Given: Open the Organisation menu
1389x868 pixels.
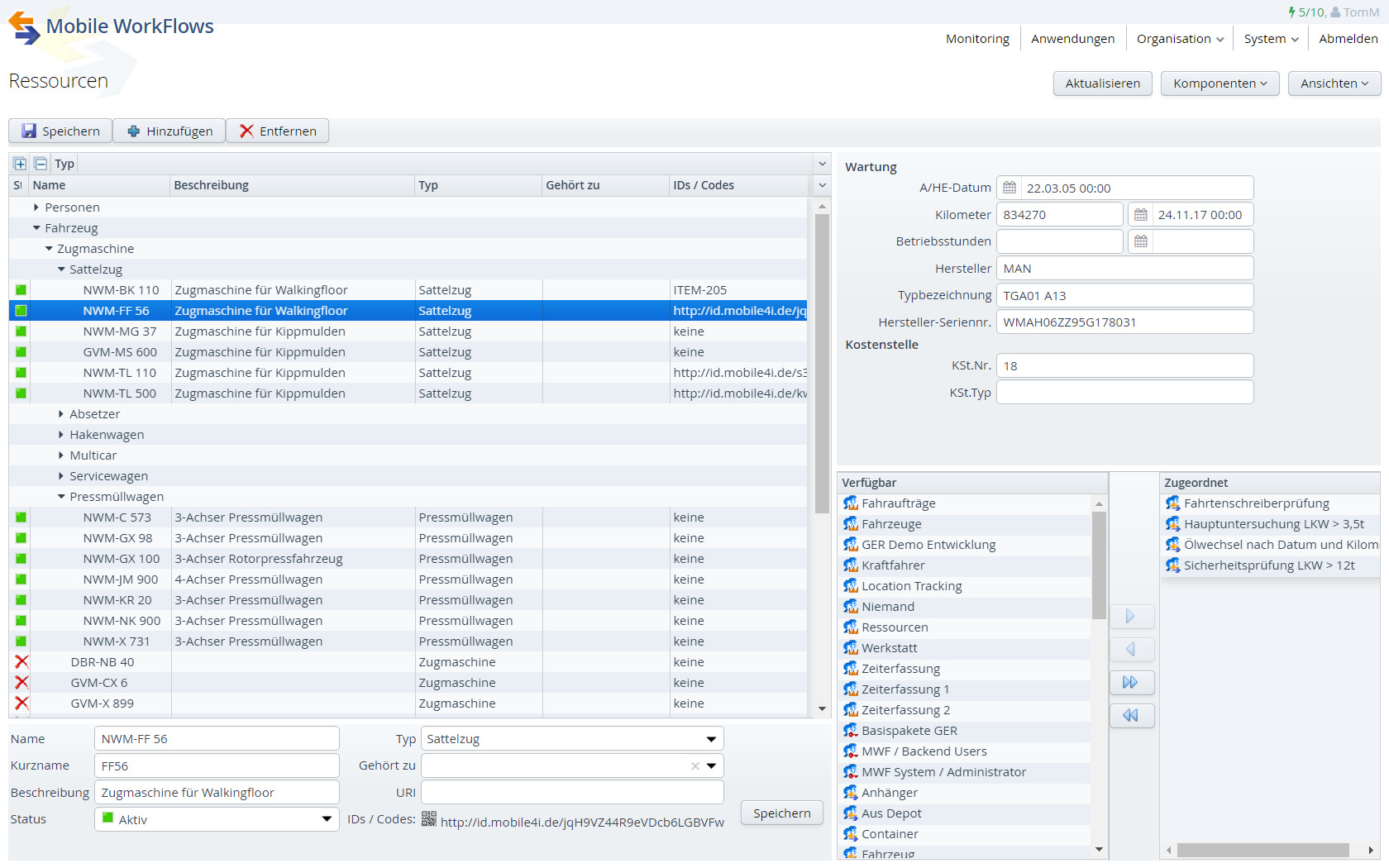Looking at the screenshot, I should pyautogui.click(x=1180, y=39).
